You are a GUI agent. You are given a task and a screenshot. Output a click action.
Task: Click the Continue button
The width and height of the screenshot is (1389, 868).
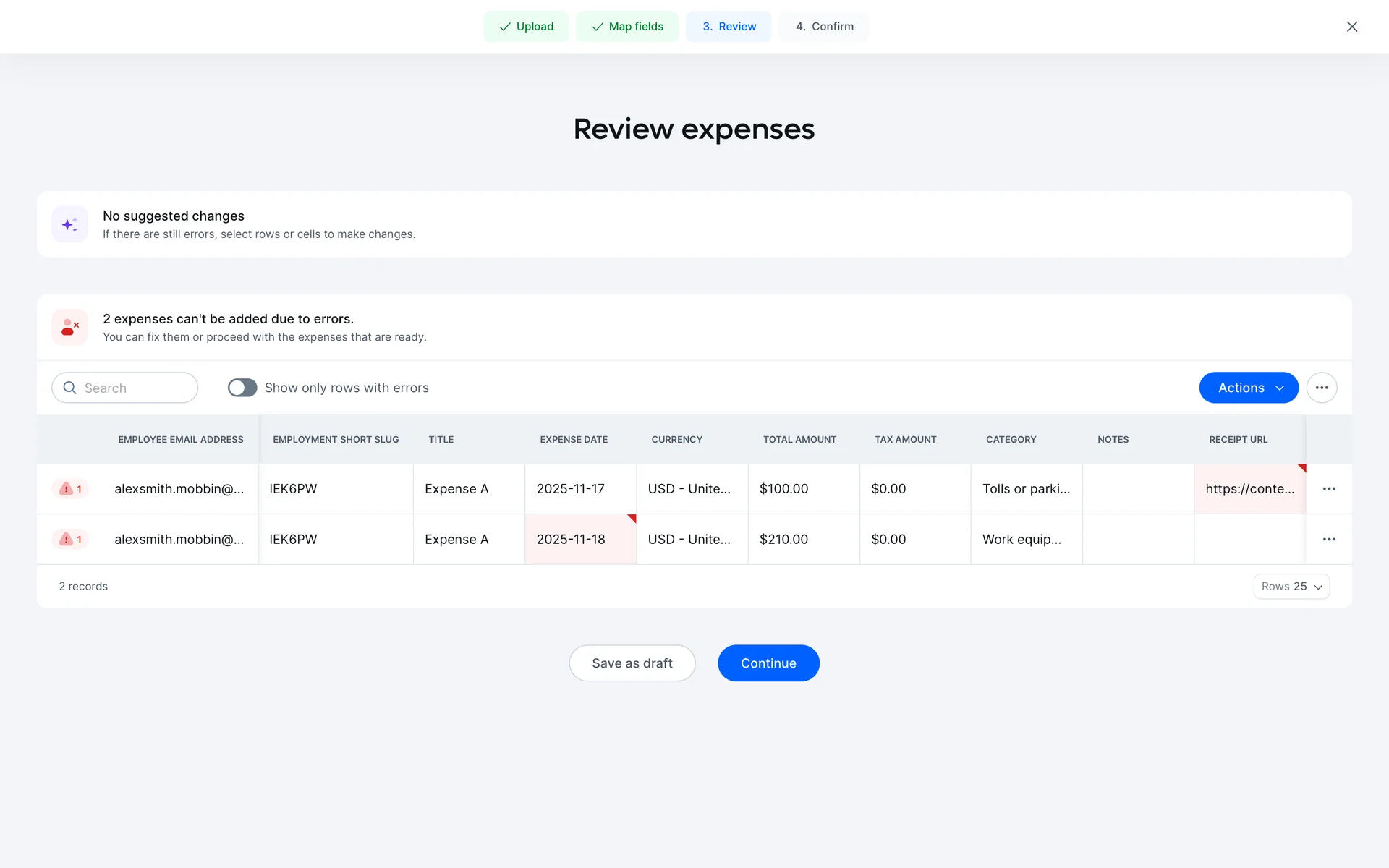click(x=768, y=663)
